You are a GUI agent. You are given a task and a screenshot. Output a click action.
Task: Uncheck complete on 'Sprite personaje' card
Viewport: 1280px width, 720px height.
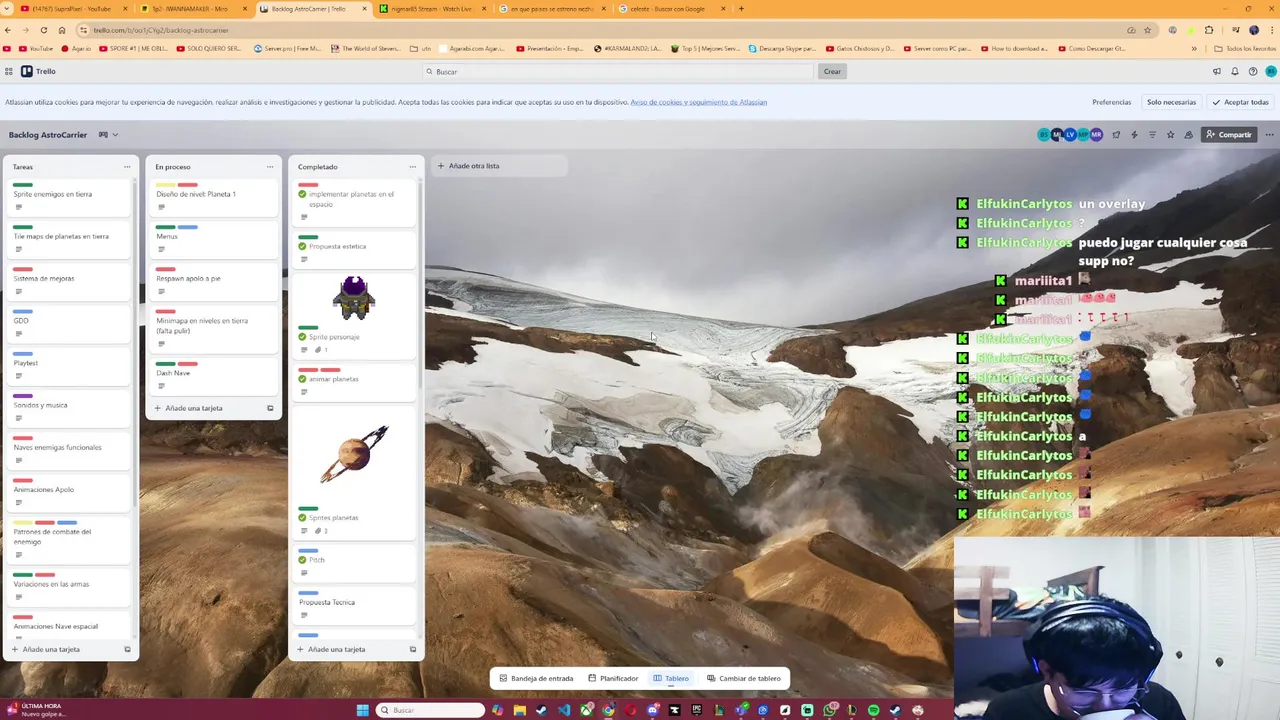(x=302, y=337)
